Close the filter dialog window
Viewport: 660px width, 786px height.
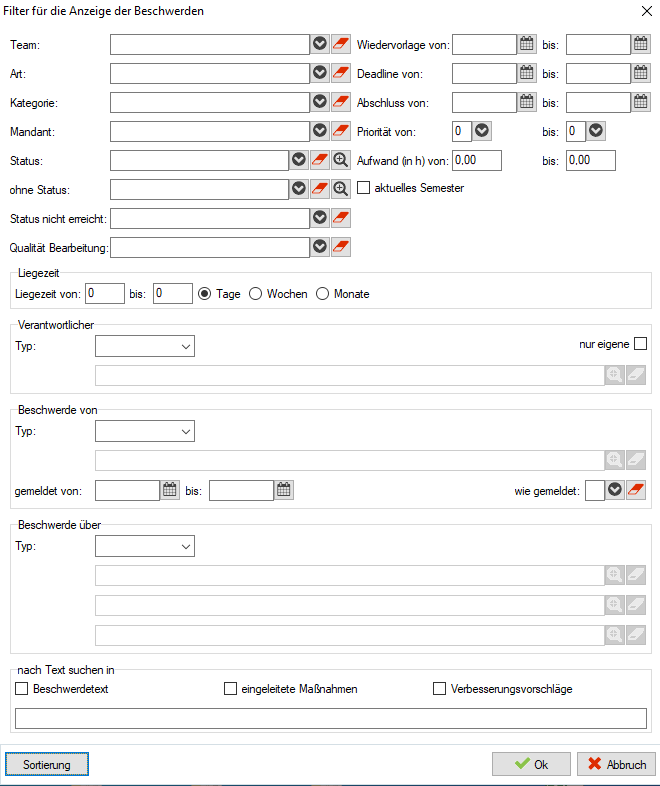coord(647,11)
